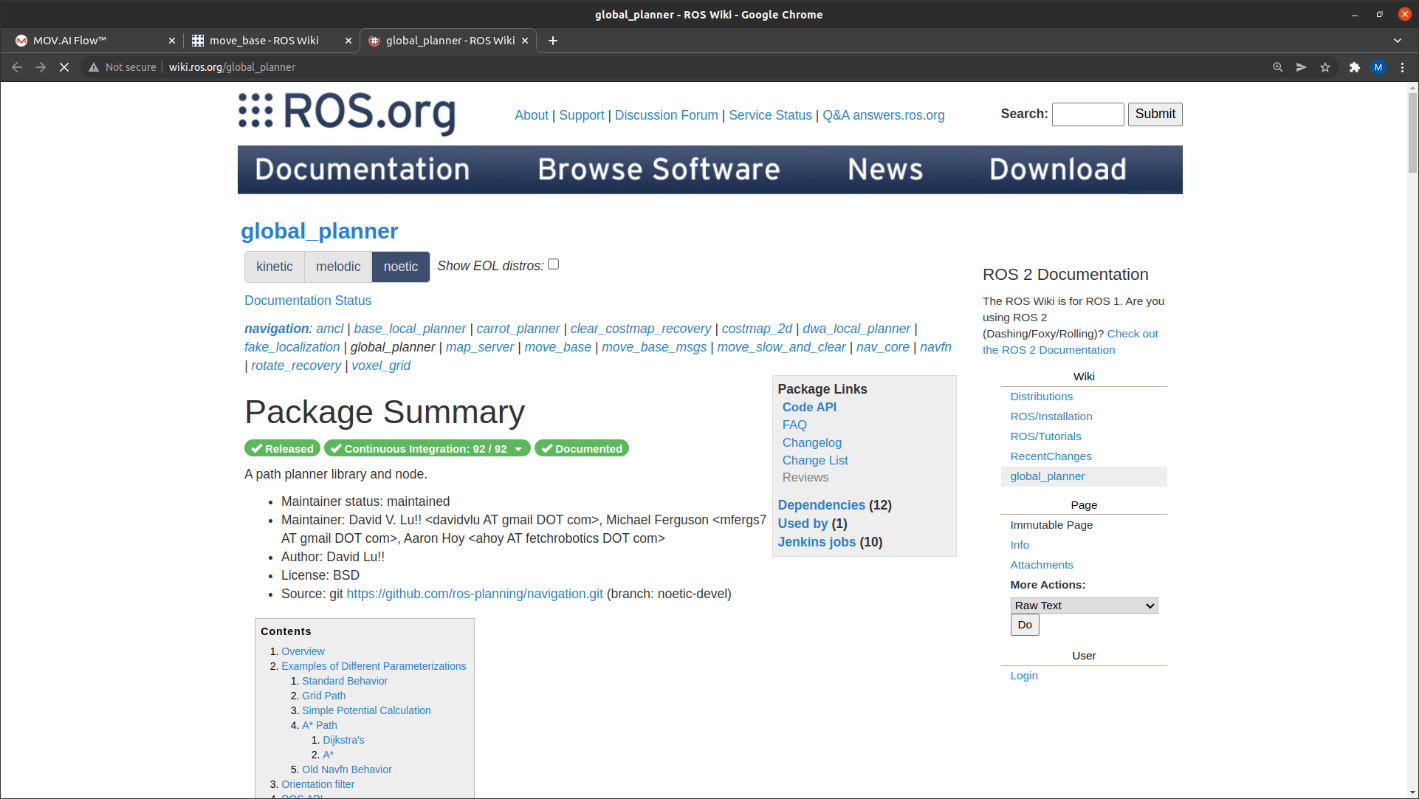Close the global_planner - ROS Wiki tab
Screen dimensions: 1419x799
click(526, 40)
